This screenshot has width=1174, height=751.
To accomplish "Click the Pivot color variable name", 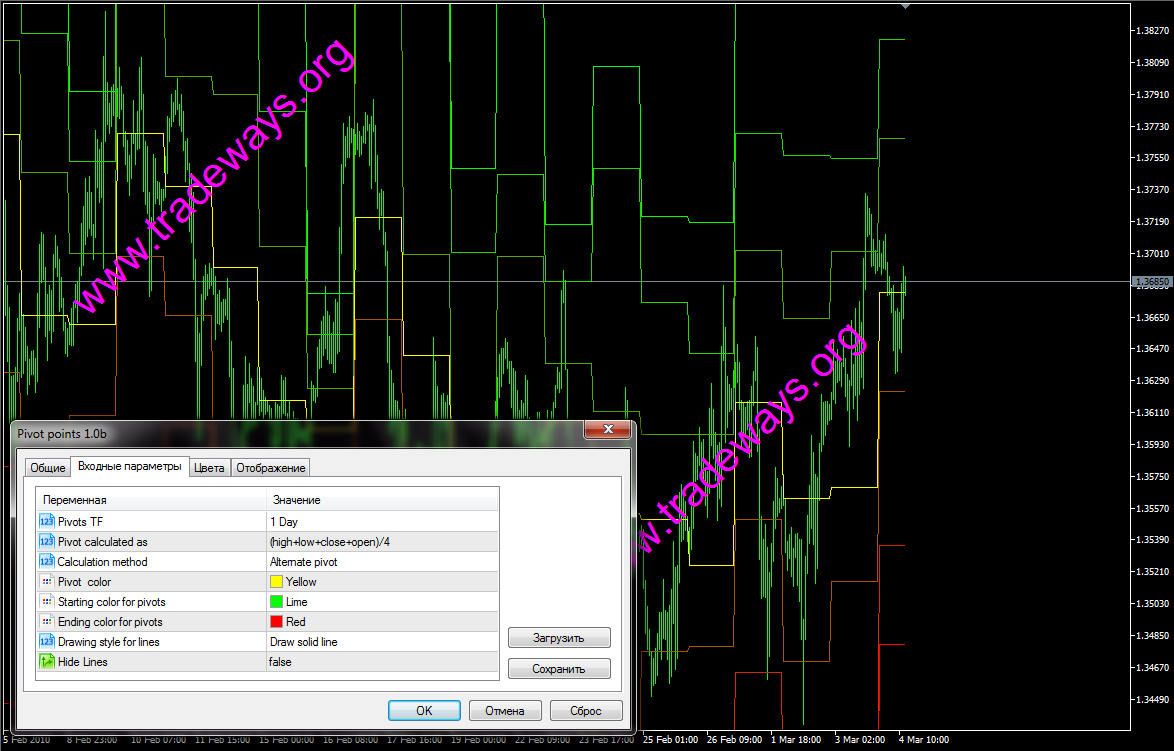I will pos(85,582).
